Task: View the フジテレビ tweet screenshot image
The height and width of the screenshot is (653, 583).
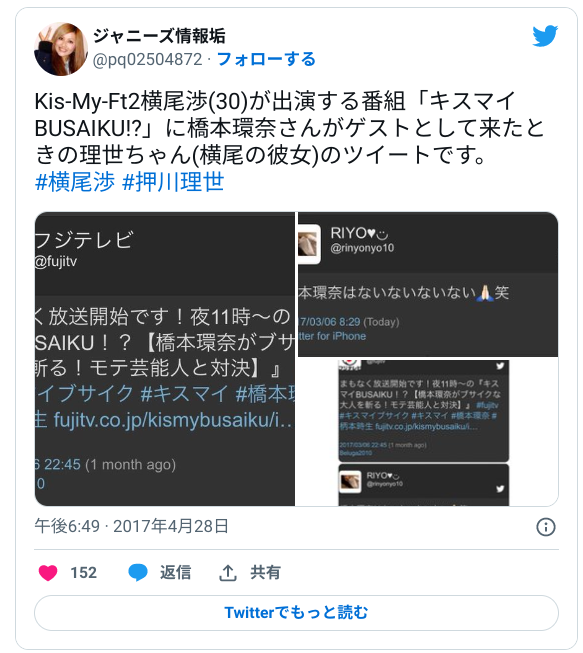Action: pyautogui.click(x=165, y=359)
